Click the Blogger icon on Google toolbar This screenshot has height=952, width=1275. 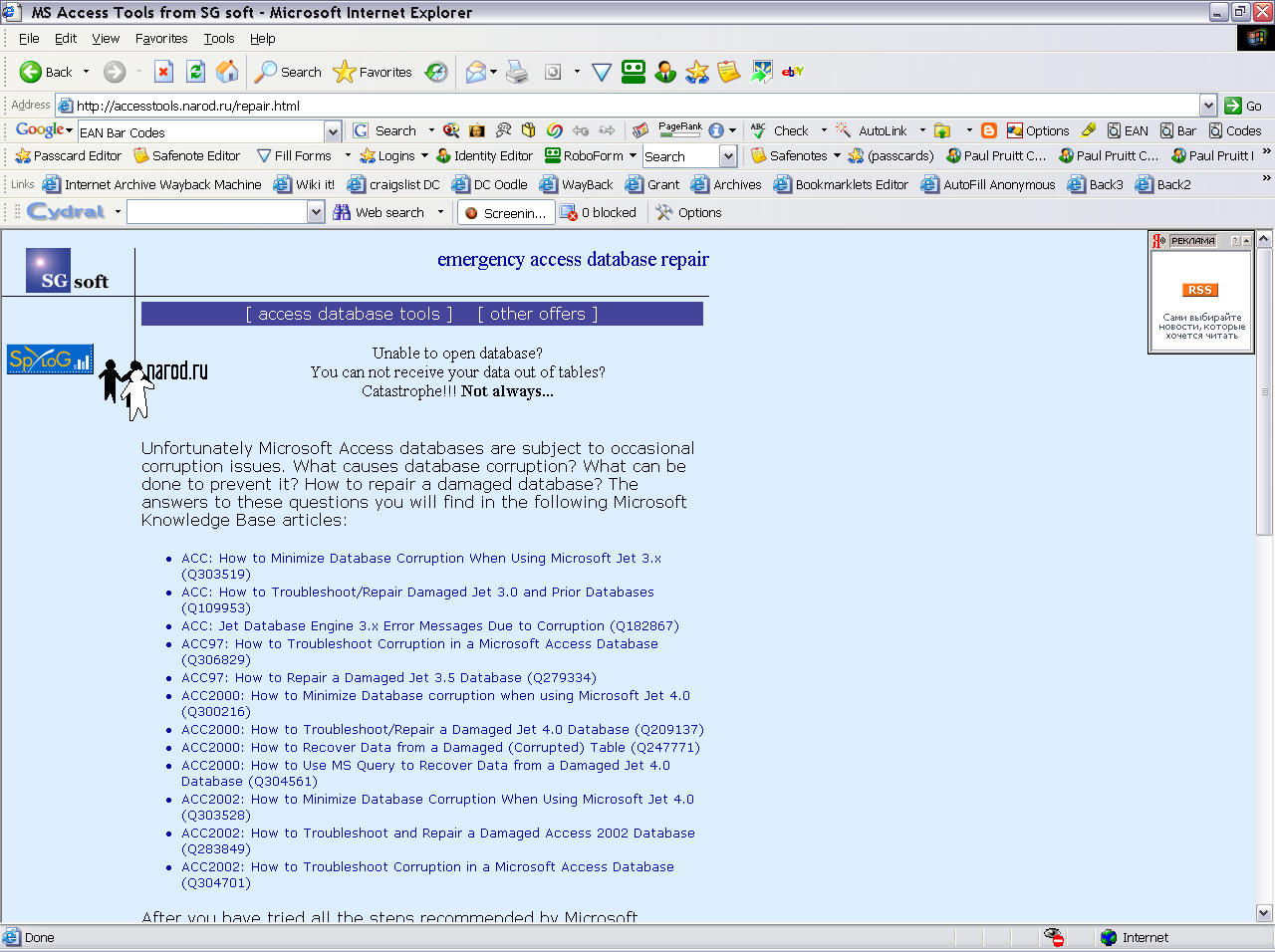(989, 130)
